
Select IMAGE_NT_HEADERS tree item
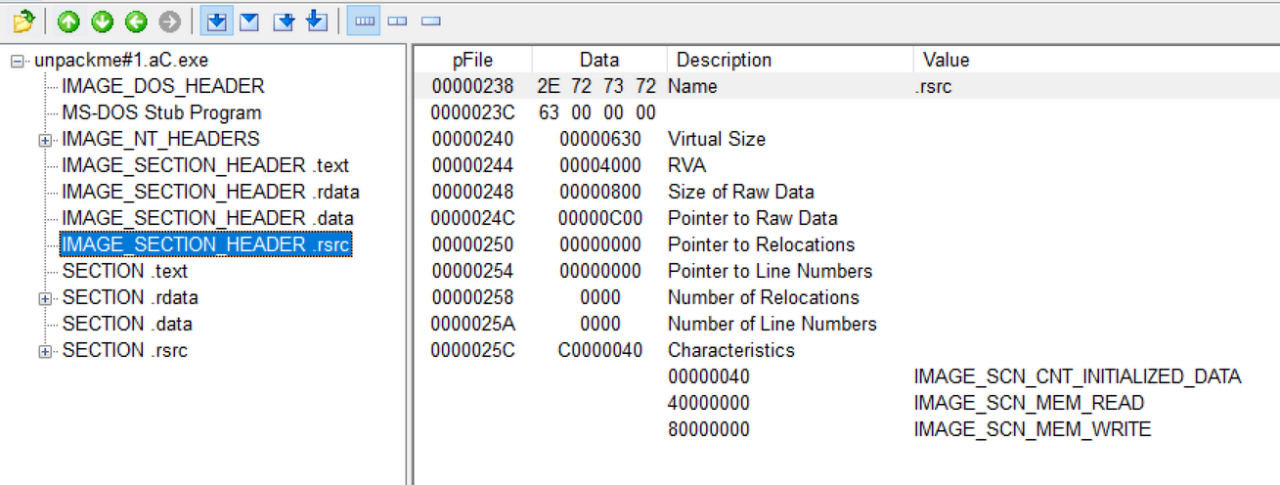point(160,139)
